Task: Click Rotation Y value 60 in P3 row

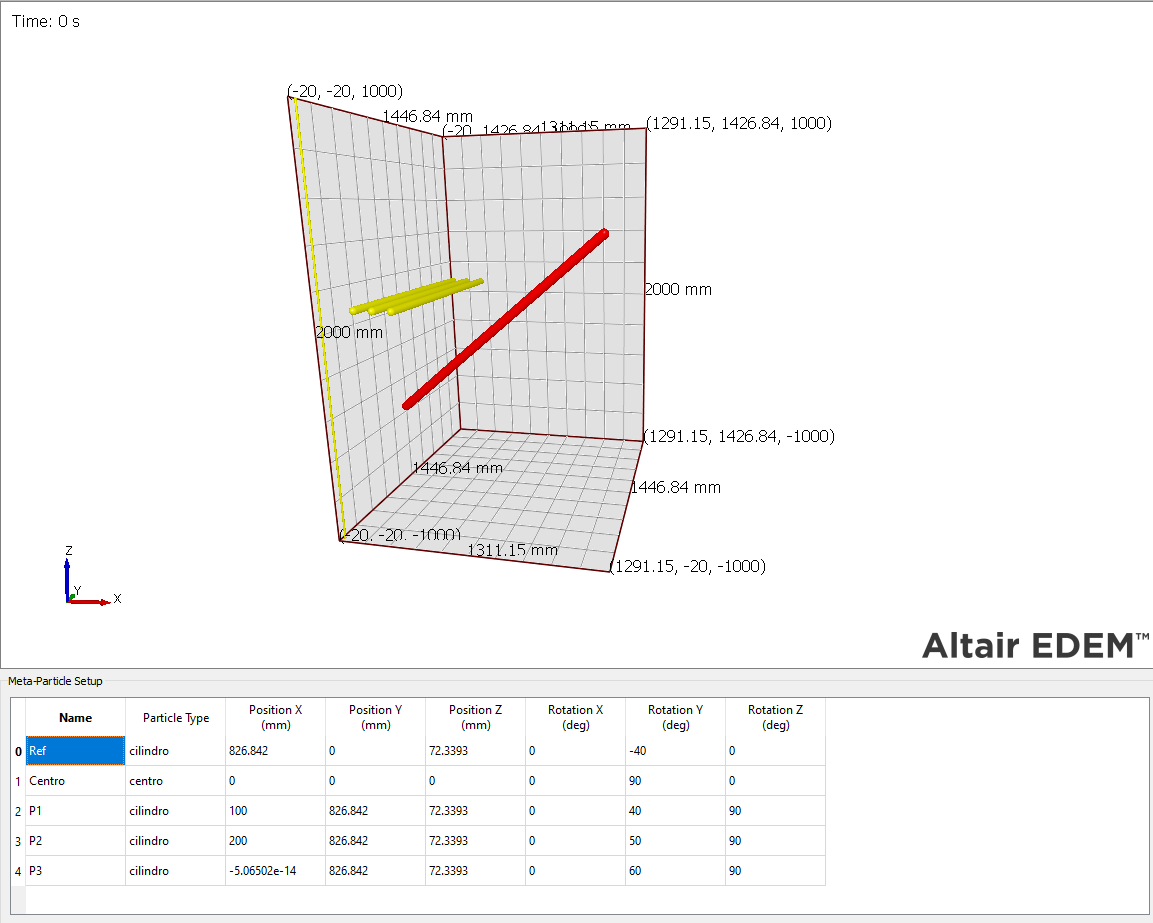Action: (676, 871)
